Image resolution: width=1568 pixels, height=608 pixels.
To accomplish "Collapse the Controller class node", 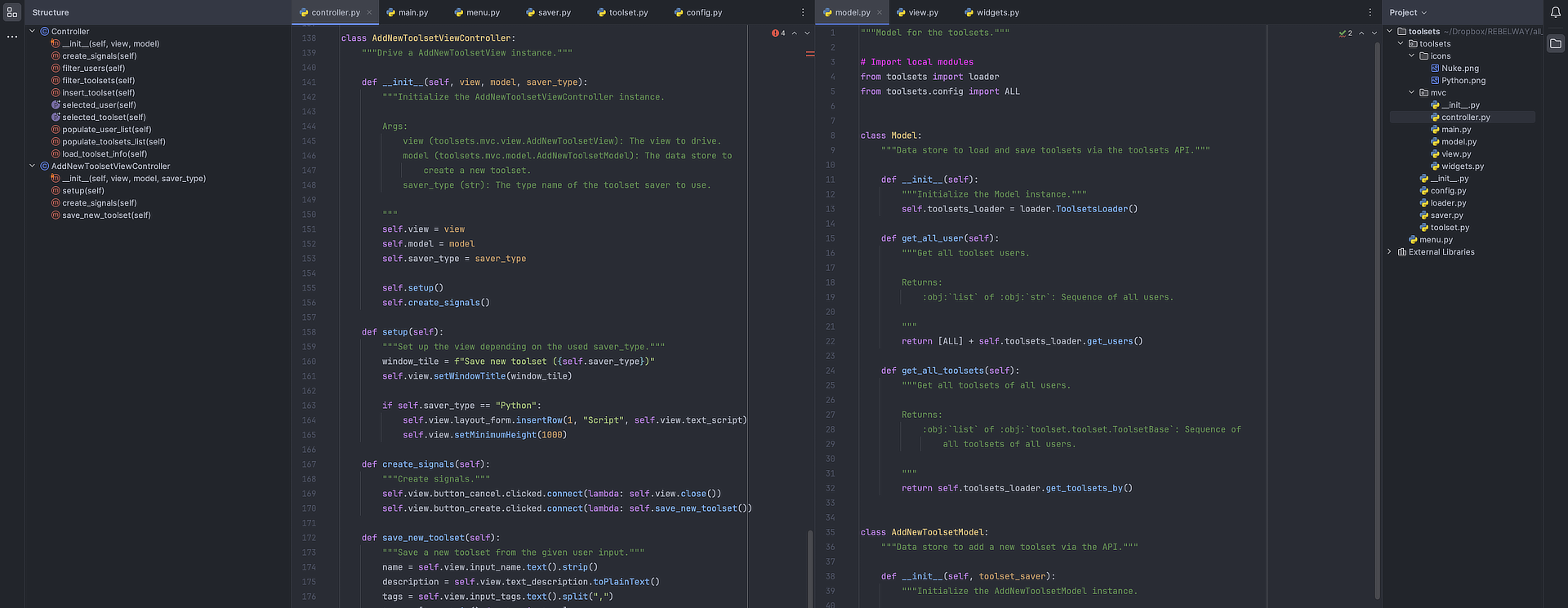I will pyautogui.click(x=33, y=31).
